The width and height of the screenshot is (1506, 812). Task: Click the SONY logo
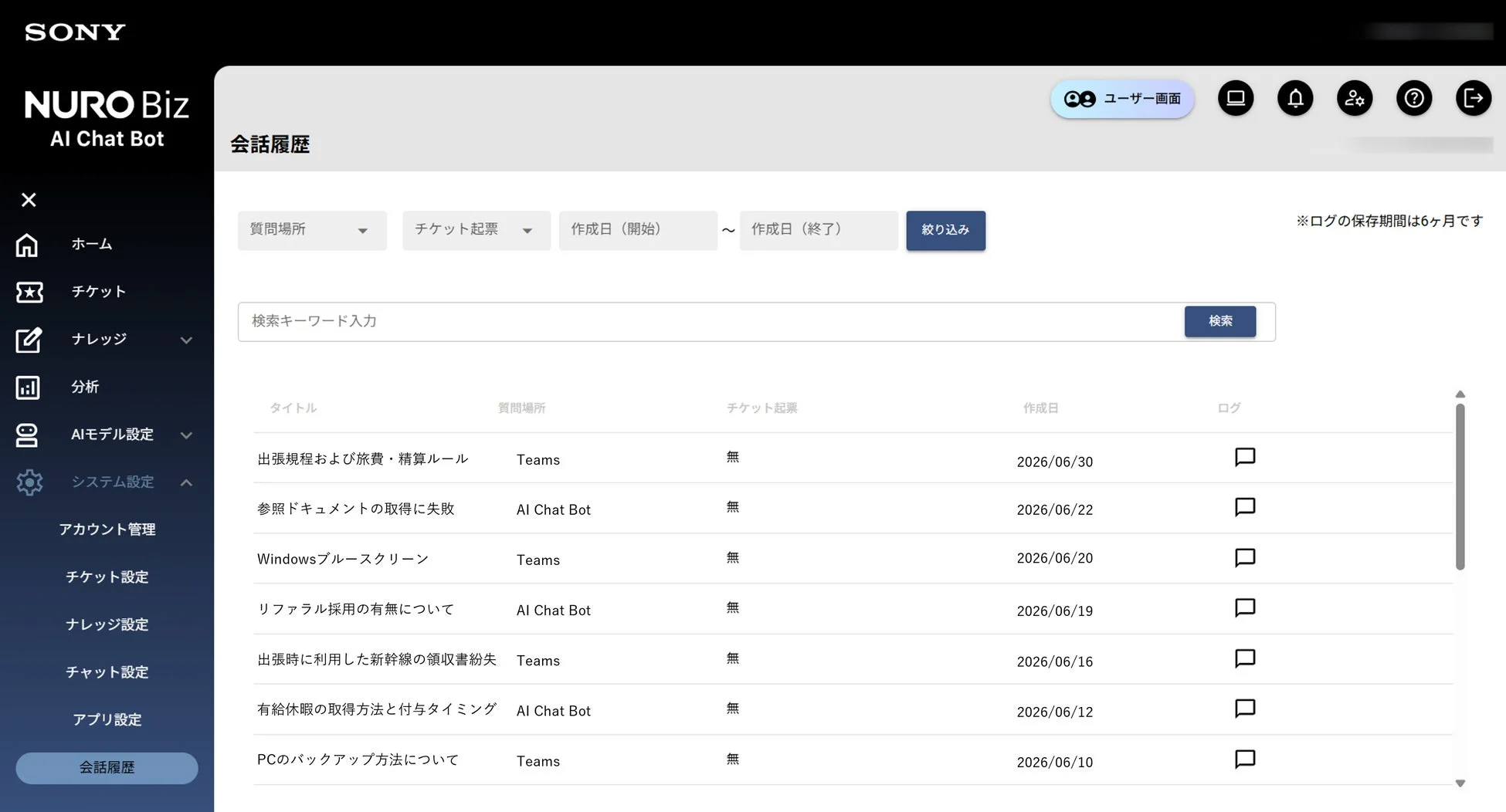point(75,32)
